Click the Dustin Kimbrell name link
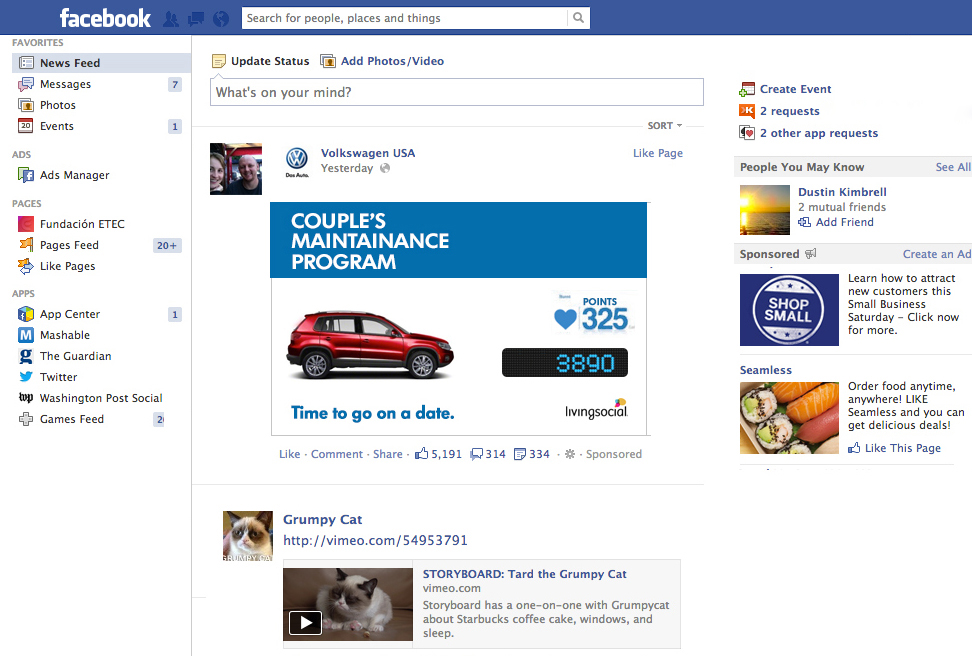This screenshot has width=972, height=656. [x=842, y=192]
